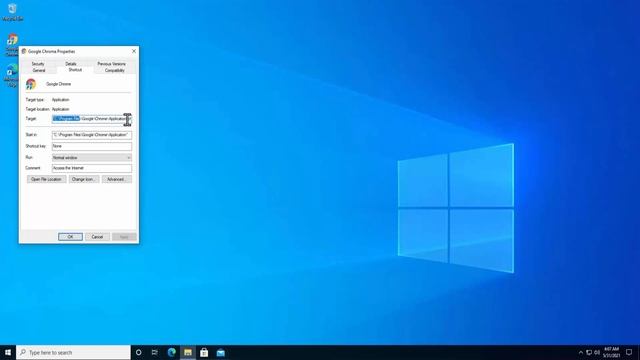This screenshot has height=360, width=640.
Task: Open the Windows Start menu
Action: click(x=8, y=352)
